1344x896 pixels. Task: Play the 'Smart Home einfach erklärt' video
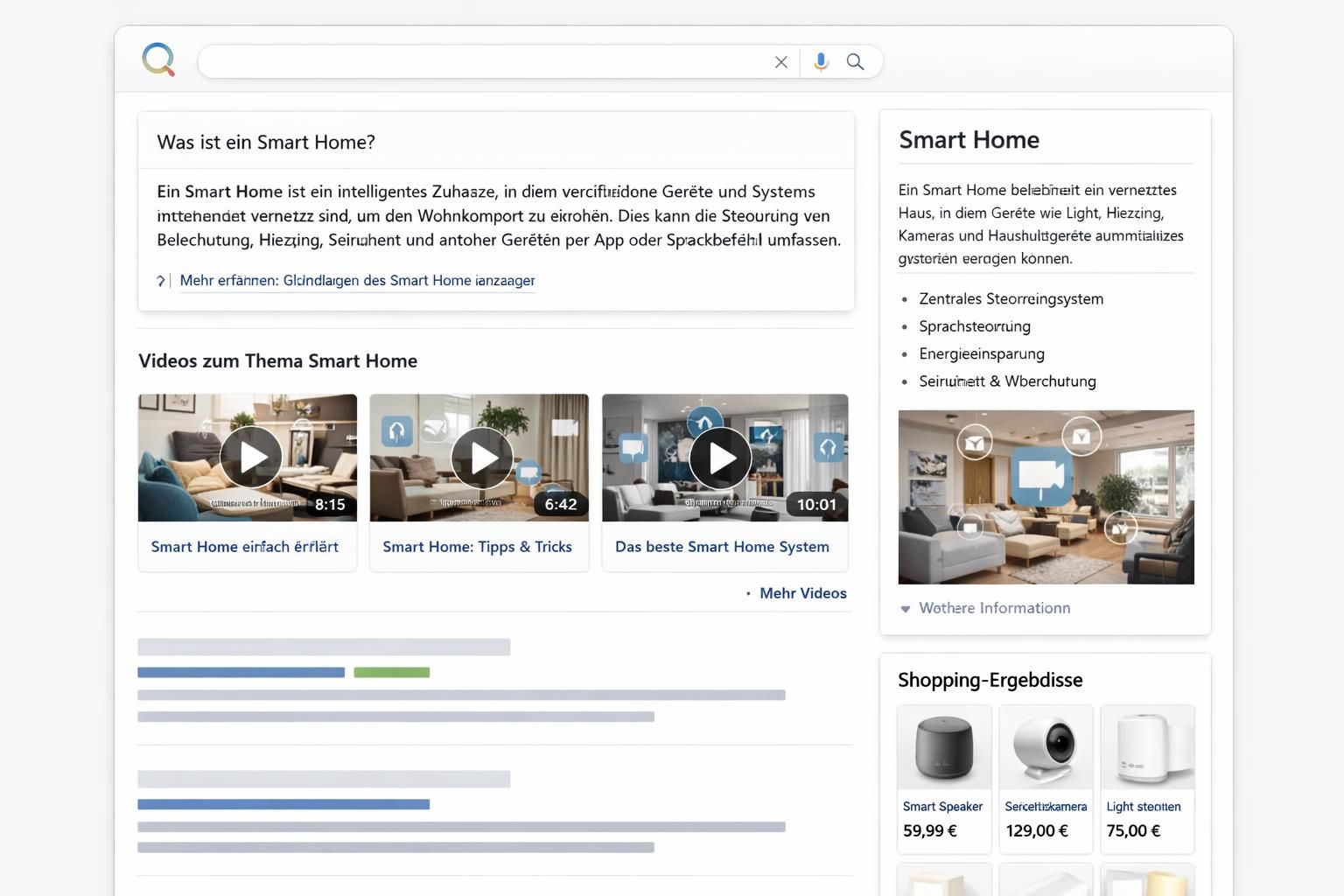click(250, 457)
